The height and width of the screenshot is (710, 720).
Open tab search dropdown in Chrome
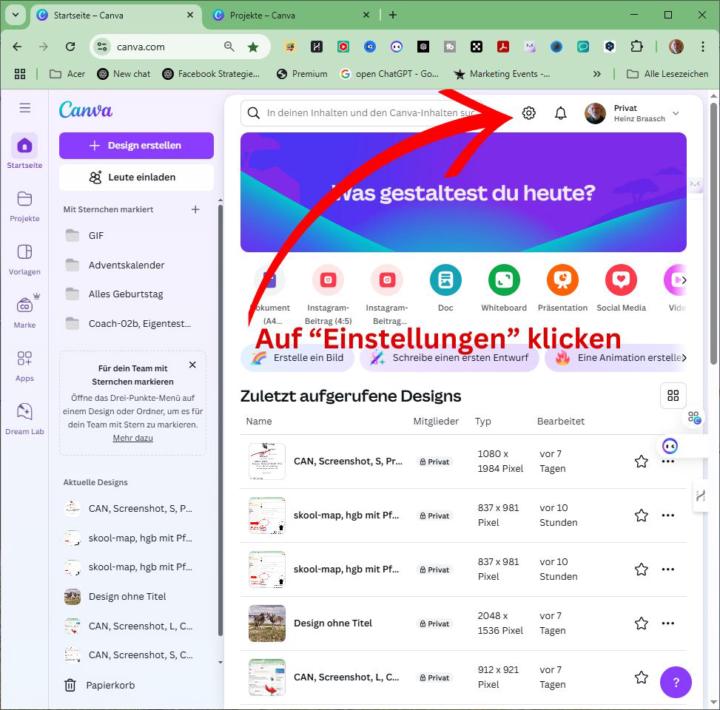[x=15, y=15]
